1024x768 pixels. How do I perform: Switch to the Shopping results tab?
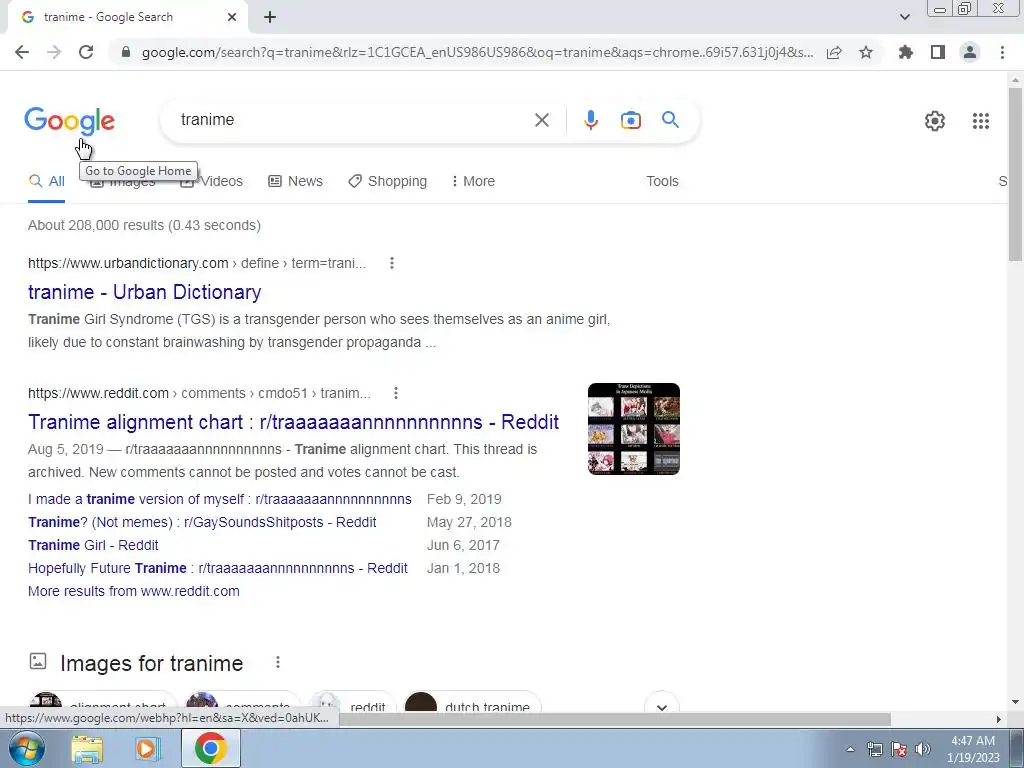387,181
